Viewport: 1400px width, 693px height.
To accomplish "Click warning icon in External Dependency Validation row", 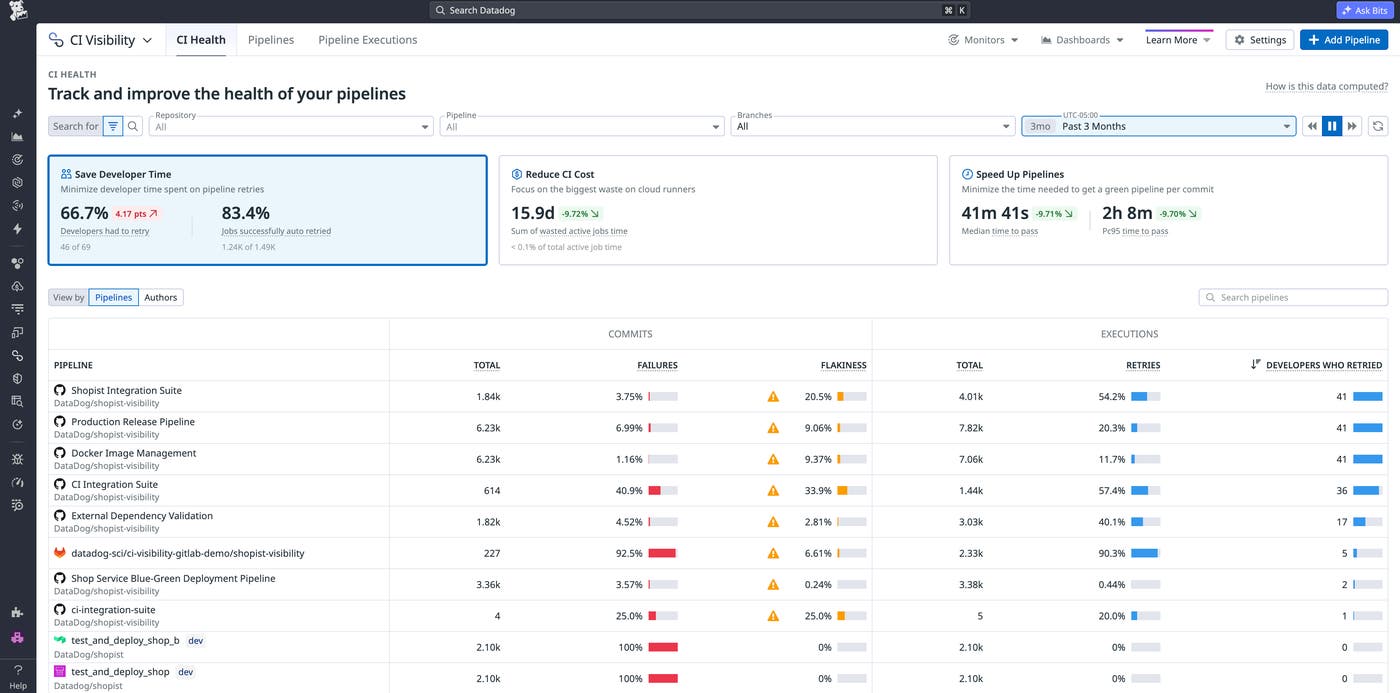I will point(773,522).
